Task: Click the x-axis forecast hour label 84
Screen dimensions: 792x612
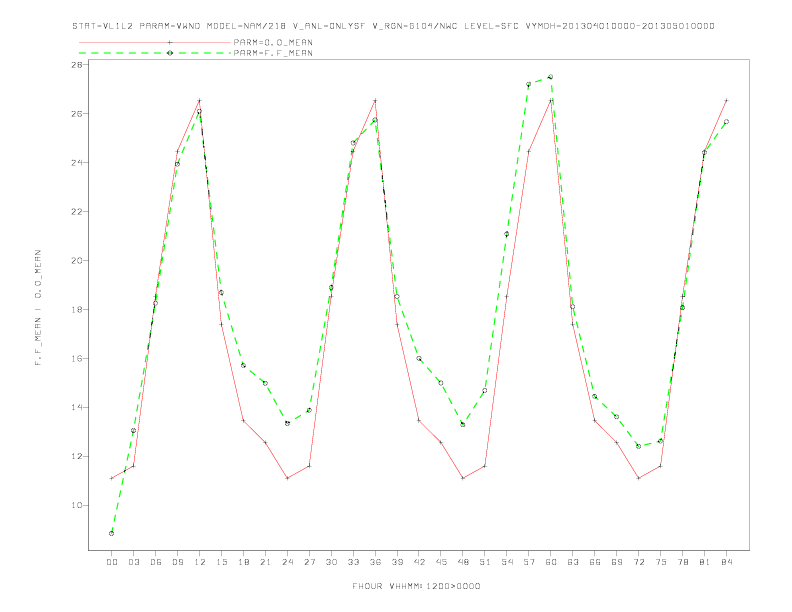Action: point(726,562)
